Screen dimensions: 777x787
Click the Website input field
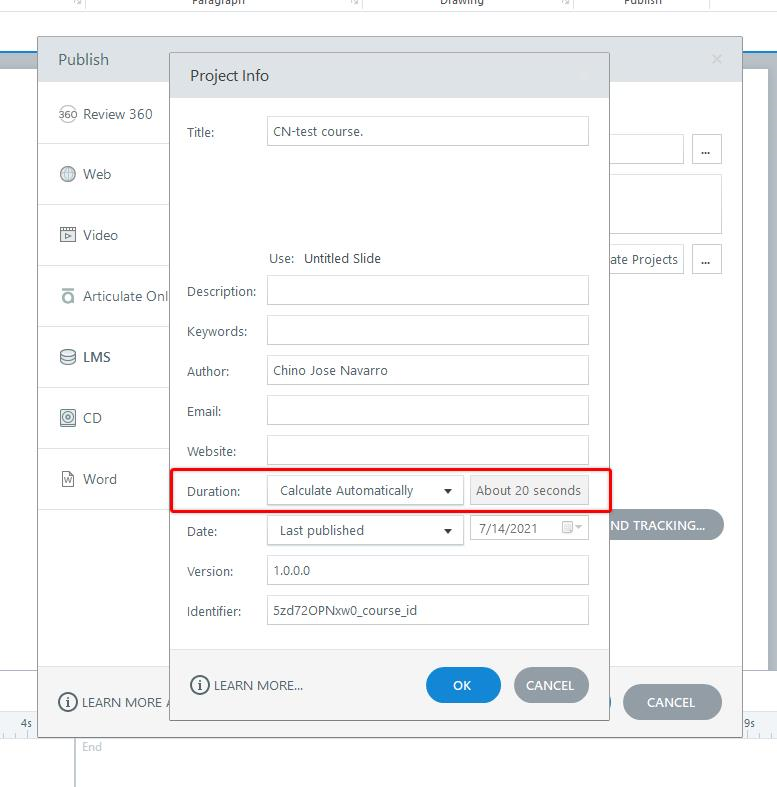[428, 450]
